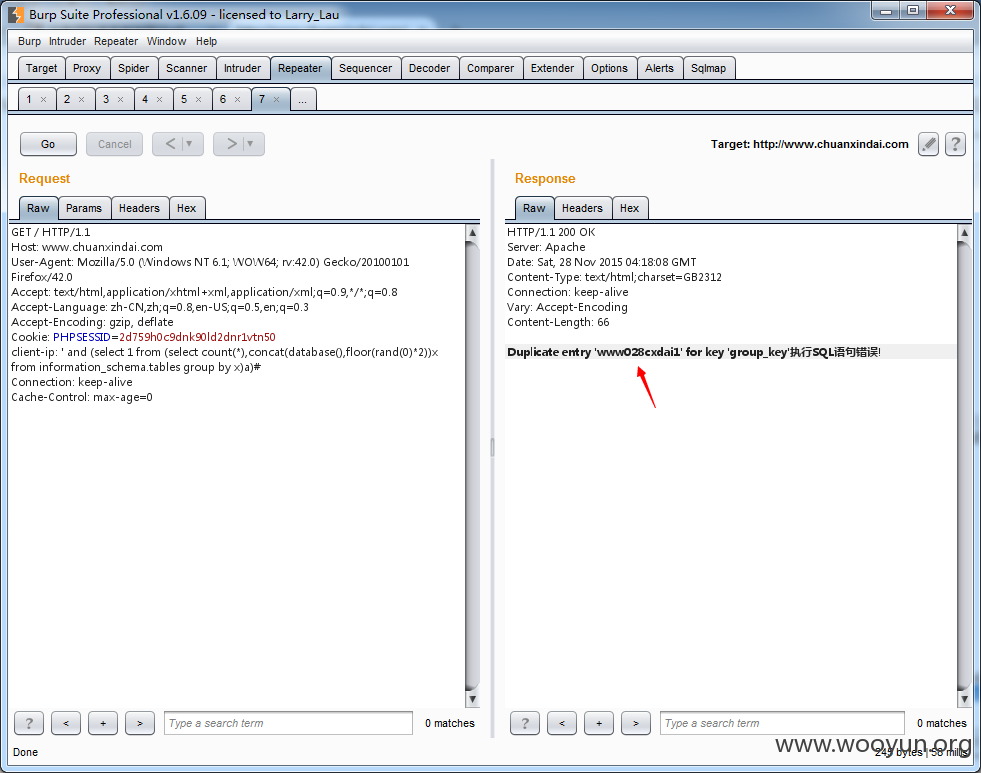This screenshot has height=773, width=981.
Task: Open the Intruder menu in menu bar
Action: [x=68, y=41]
